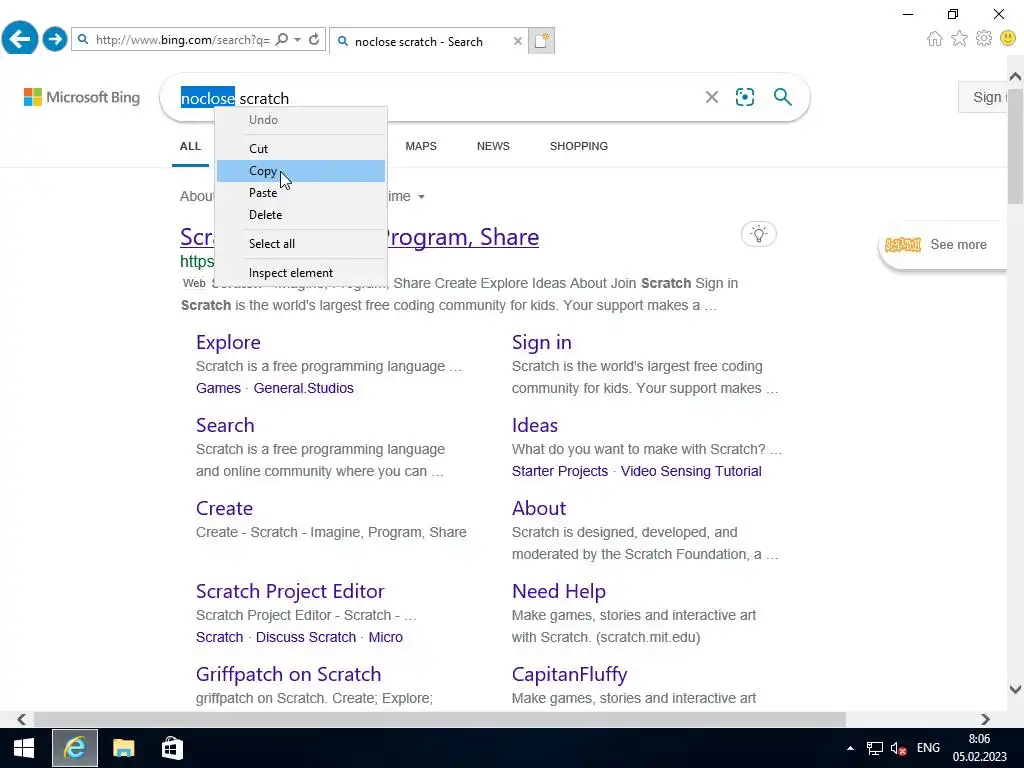The image size is (1024, 768).
Task: Click the Video Sensing Tutorial sub-link
Action: coord(691,472)
